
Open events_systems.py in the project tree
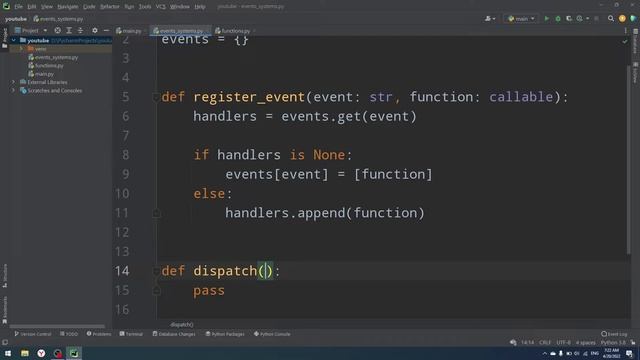53,57
